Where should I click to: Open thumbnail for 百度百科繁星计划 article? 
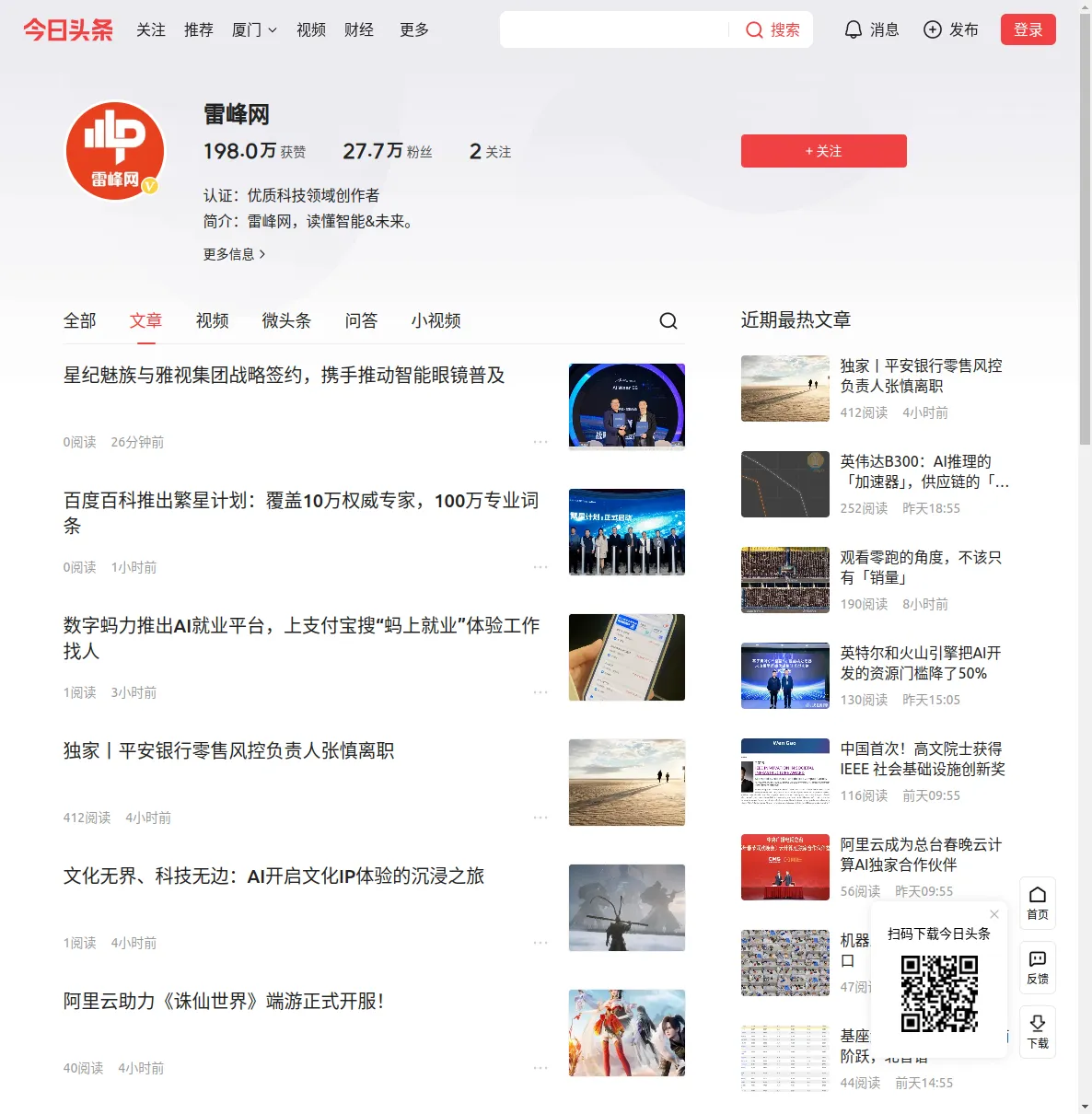pyautogui.click(x=627, y=532)
